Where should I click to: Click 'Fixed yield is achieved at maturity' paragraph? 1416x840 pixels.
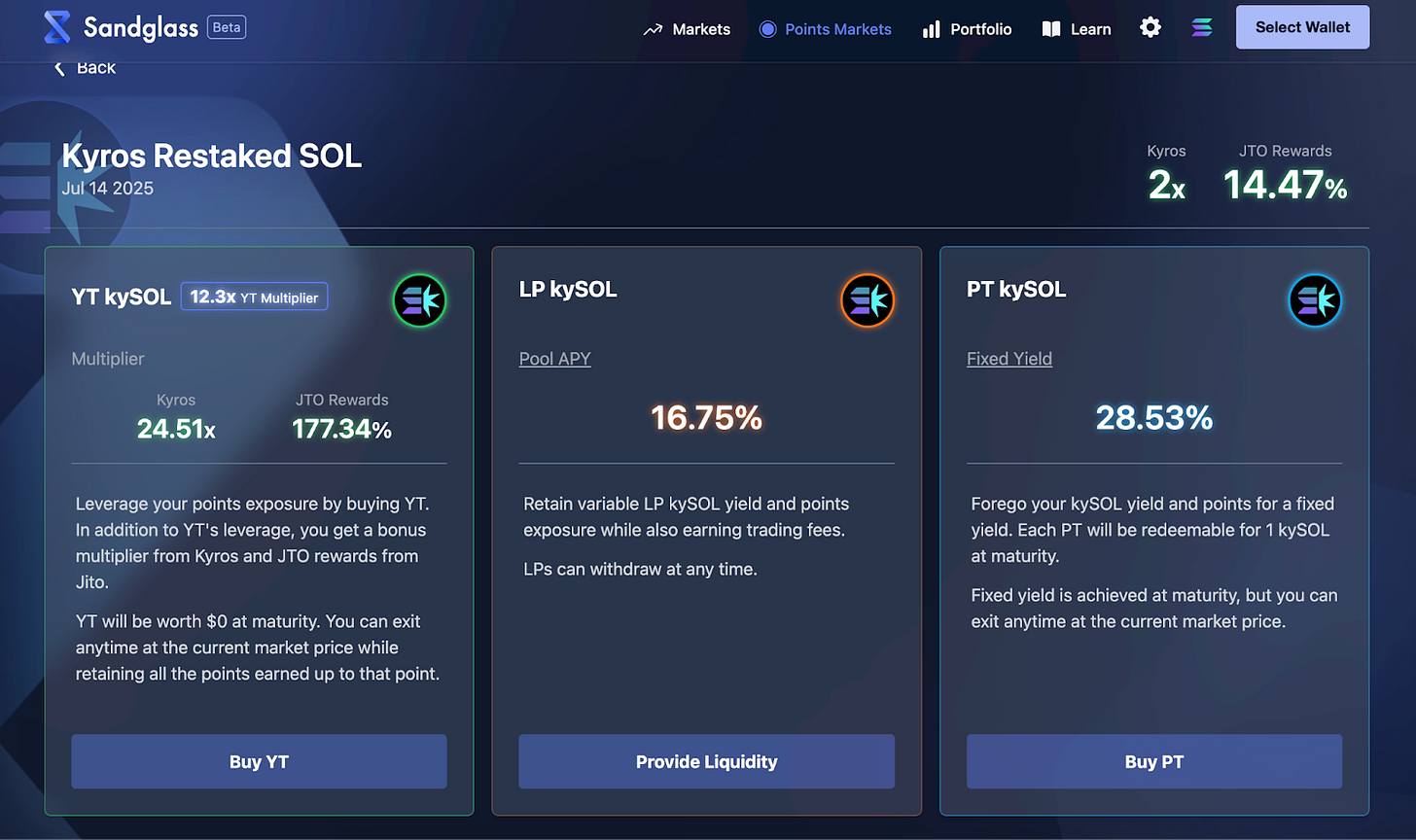coord(1154,608)
